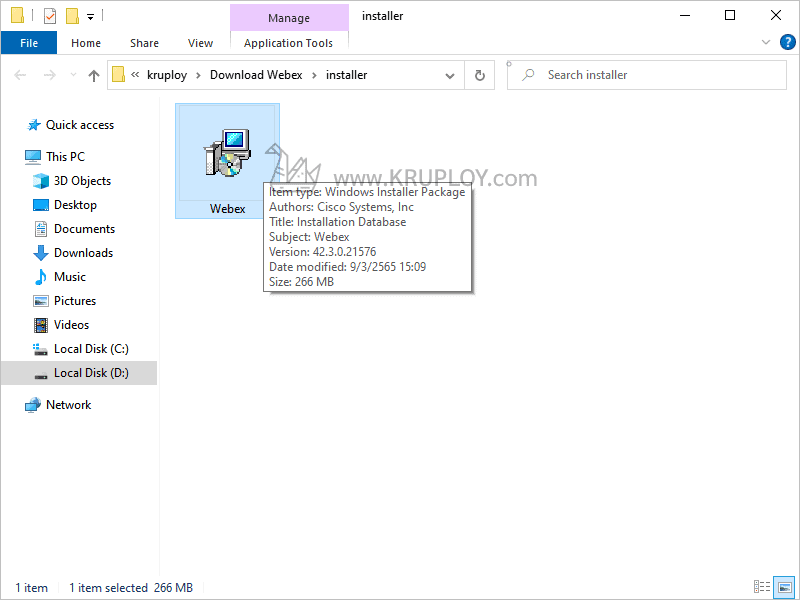The width and height of the screenshot is (800, 600).
Task: Open Help with the question mark icon
Action: coord(787,42)
